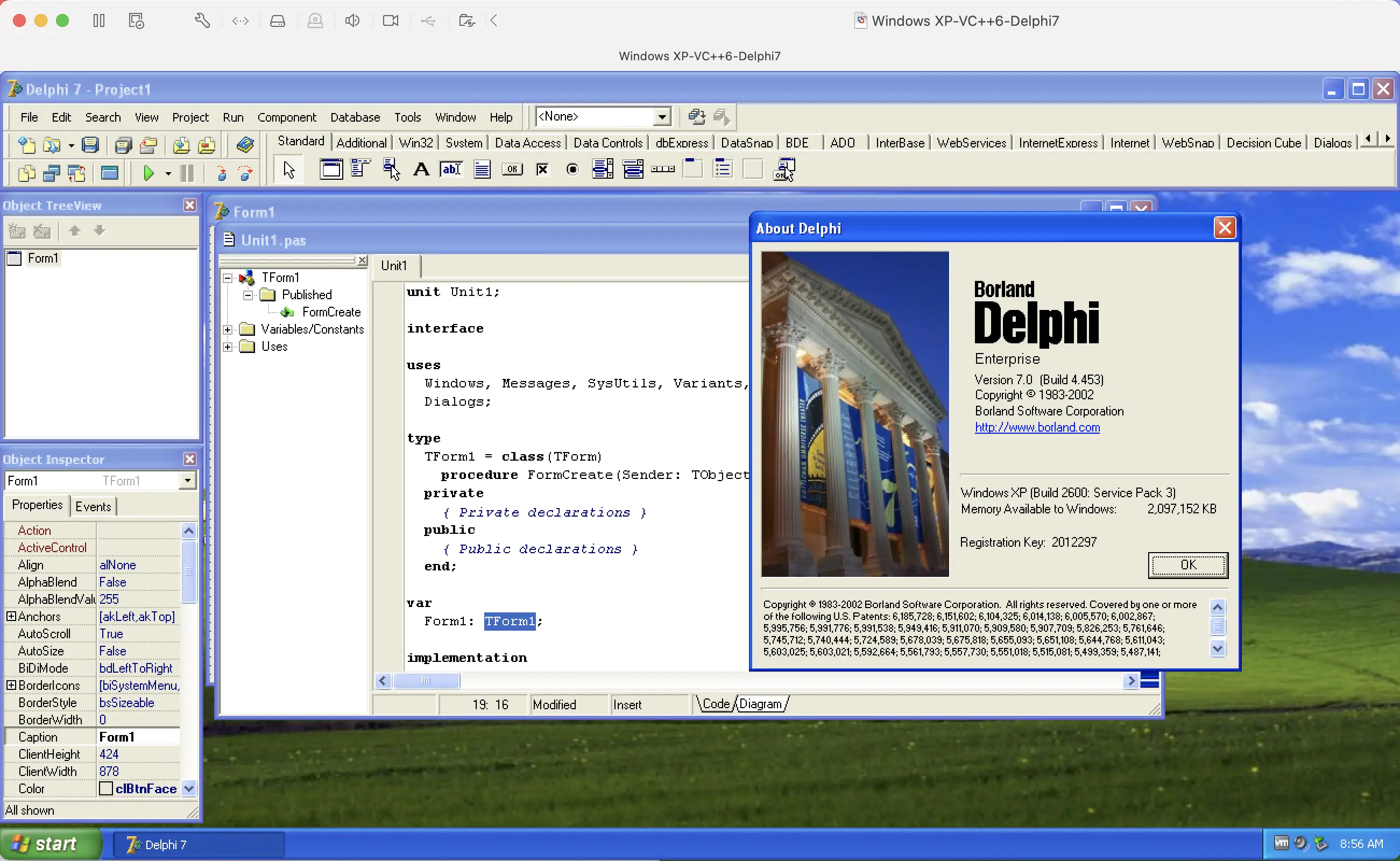Open the dropdown arrow beside Open icon
The width and height of the screenshot is (1400, 861).
coord(71,146)
